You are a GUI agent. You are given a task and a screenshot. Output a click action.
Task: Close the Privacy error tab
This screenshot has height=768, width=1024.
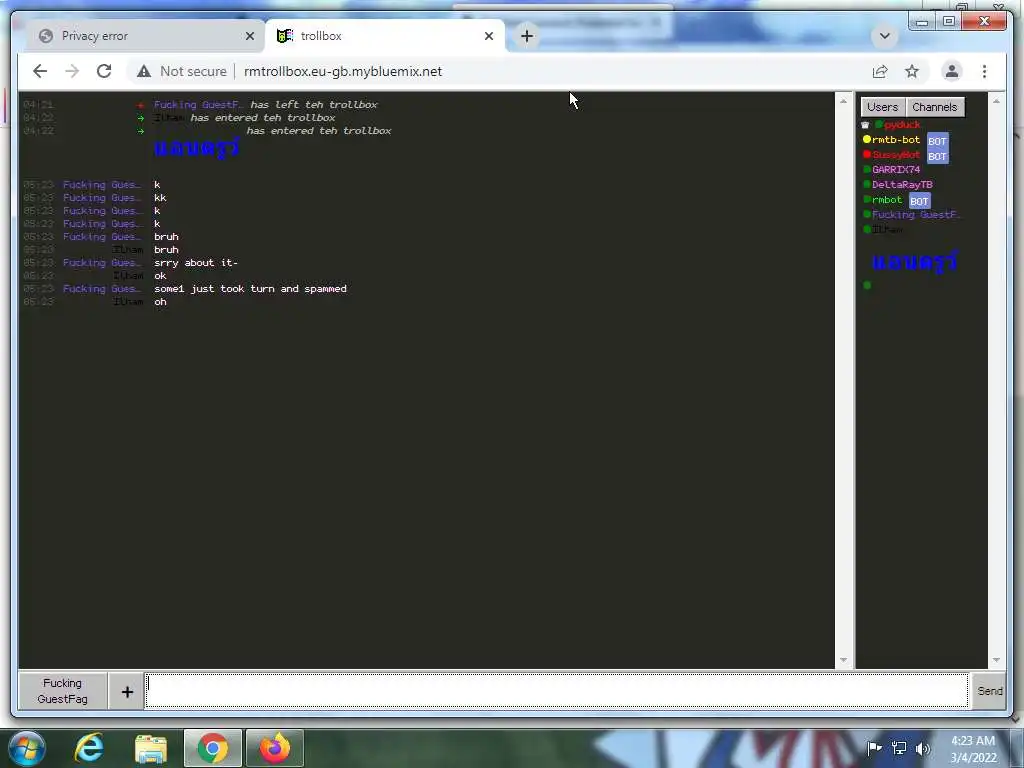pyautogui.click(x=249, y=36)
